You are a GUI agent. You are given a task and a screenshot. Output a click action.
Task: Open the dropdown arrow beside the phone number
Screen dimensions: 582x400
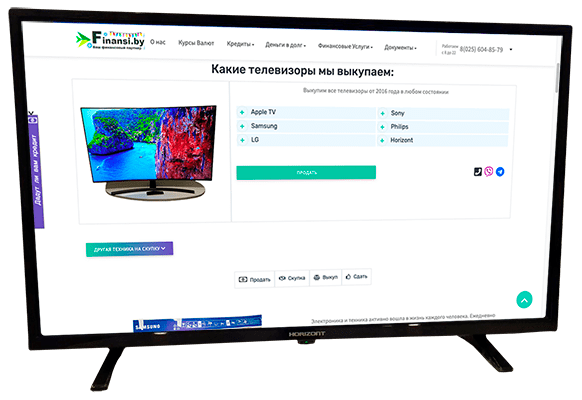tap(511, 49)
